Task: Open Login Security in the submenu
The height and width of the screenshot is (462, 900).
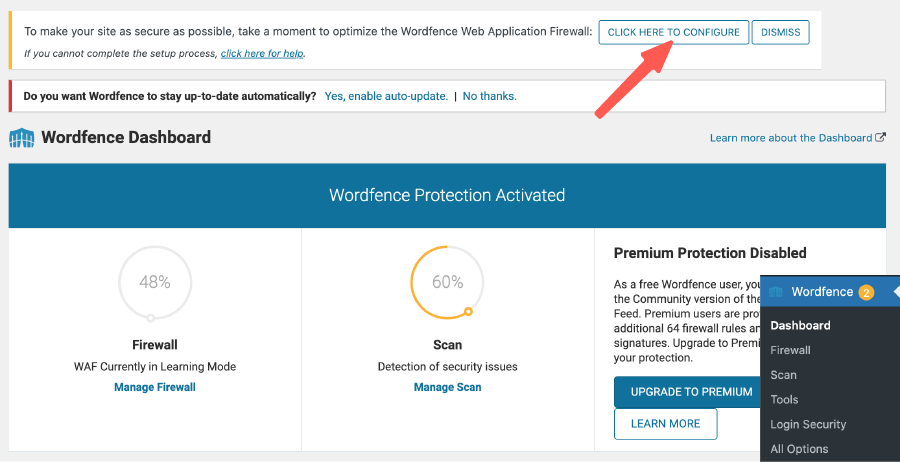Action: pyautogui.click(x=808, y=424)
